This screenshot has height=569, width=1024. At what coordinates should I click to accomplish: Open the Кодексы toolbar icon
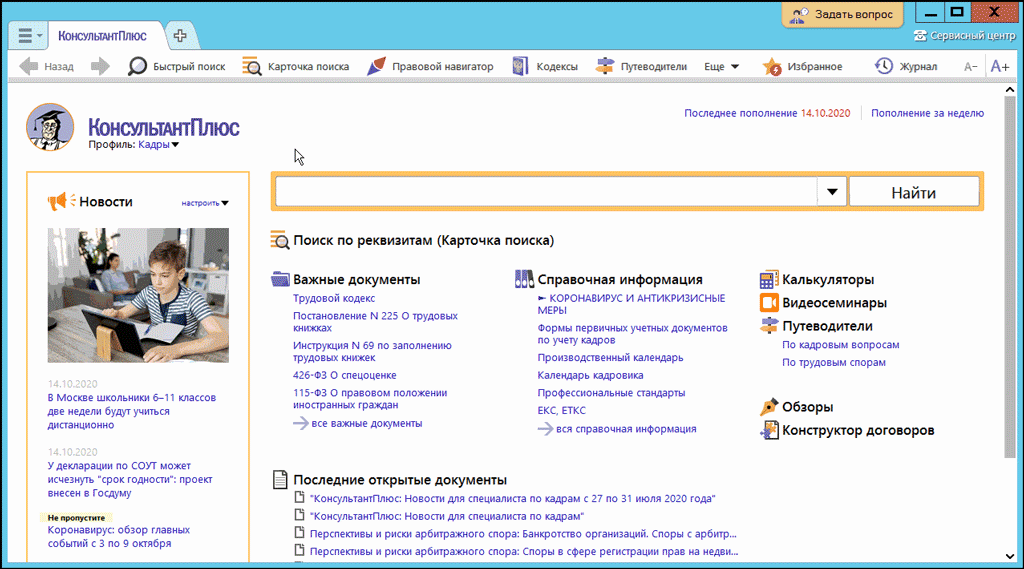point(520,66)
